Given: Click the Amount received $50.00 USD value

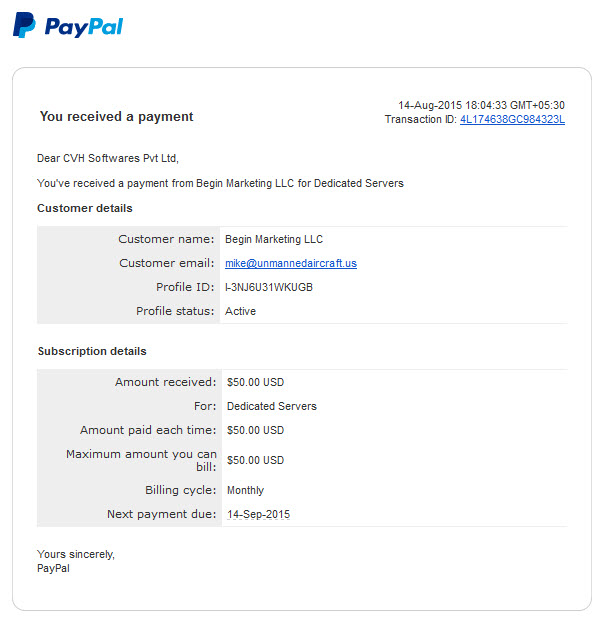Looking at the screenshot, I should (256, 382).
